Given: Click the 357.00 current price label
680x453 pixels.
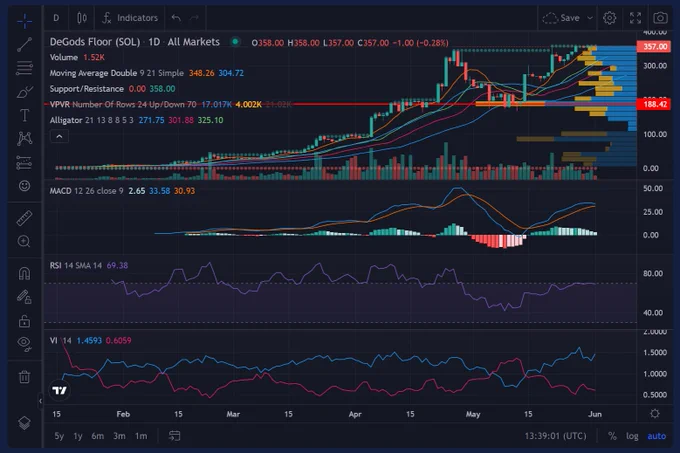Looking at the screenshot, I should [654, 46].
